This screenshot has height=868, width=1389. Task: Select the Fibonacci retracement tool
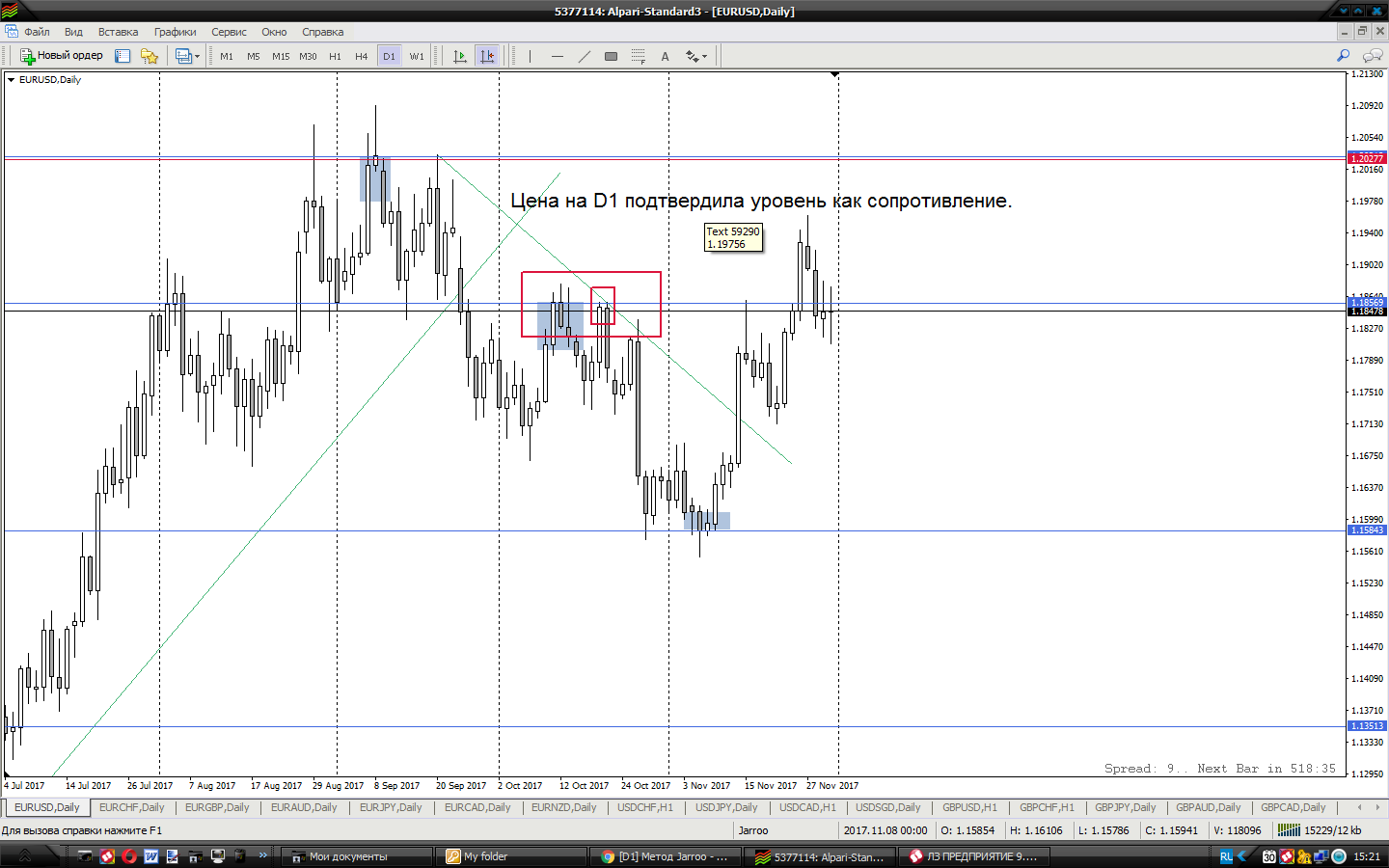point(638,56)
